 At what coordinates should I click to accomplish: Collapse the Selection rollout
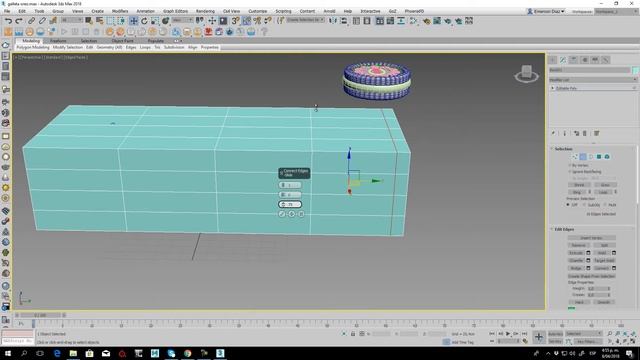[x=563, y=149]
